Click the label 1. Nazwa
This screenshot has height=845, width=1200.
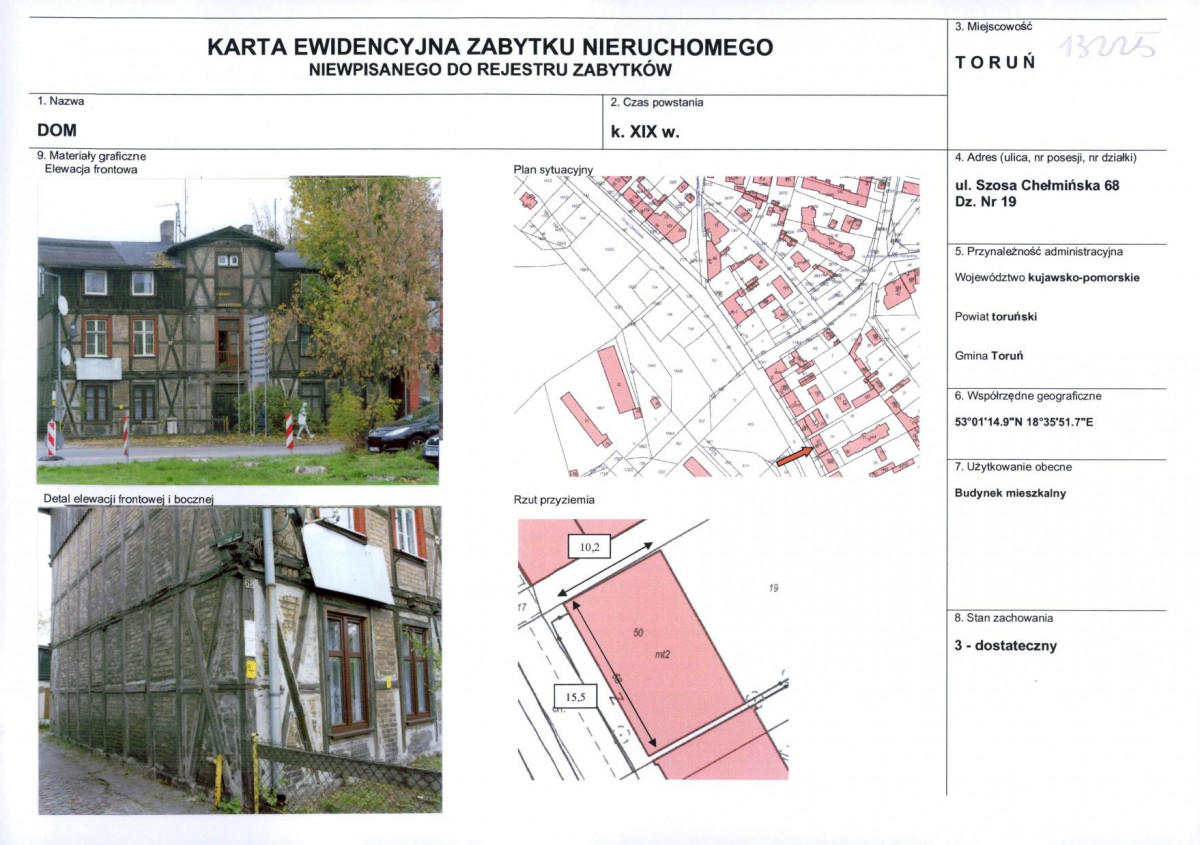pyautogui.click(x=61, y=101)
